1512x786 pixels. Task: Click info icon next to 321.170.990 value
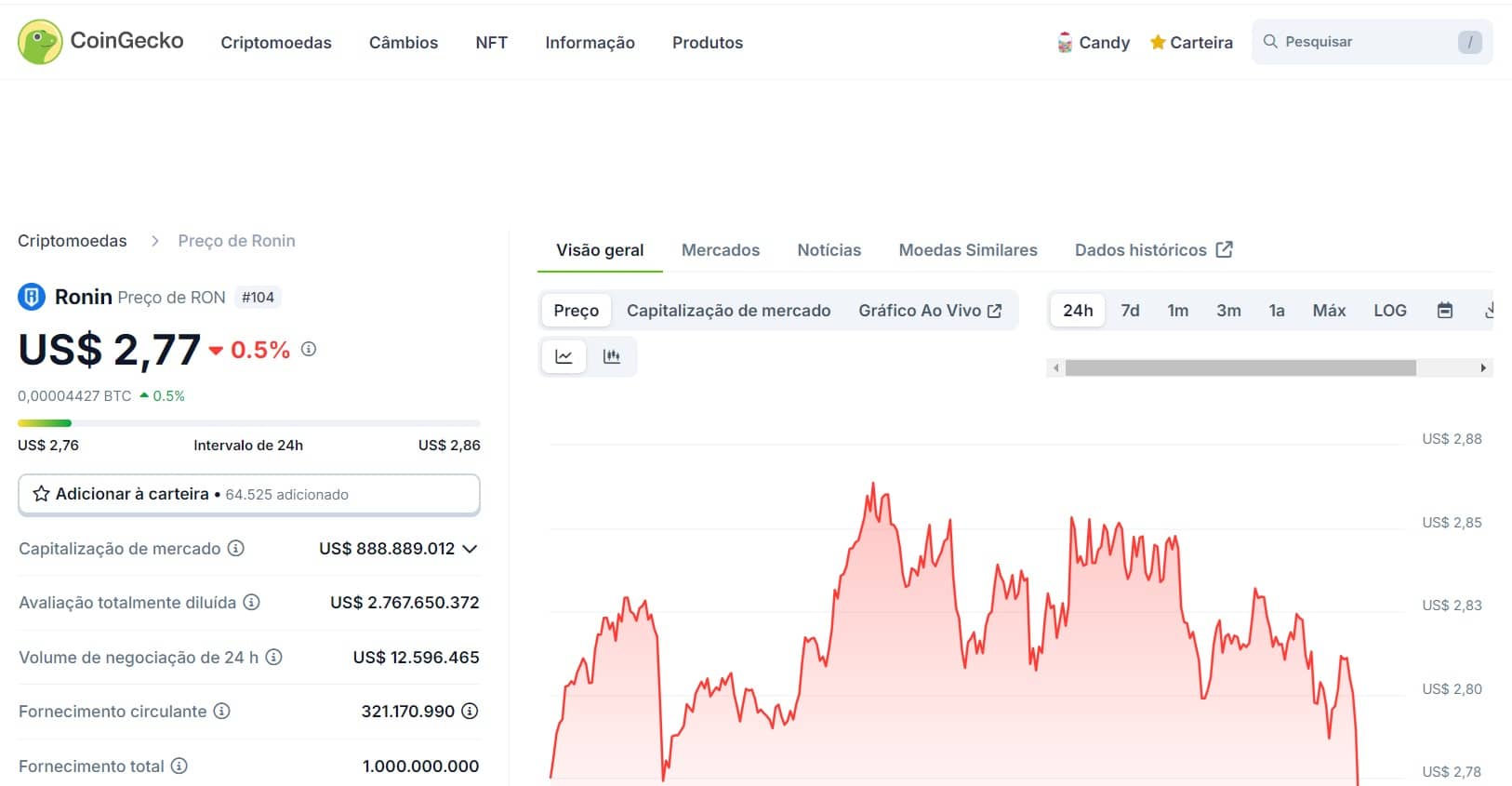[470, 711]
